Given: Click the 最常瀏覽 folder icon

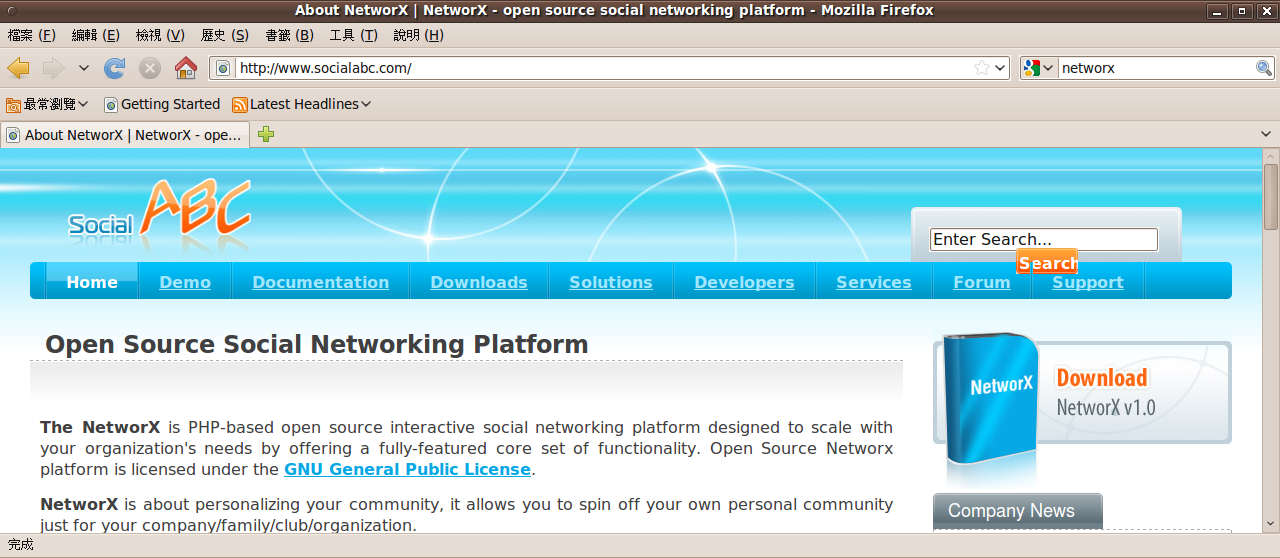Looking at the screenshot, I should click(14, 104).
